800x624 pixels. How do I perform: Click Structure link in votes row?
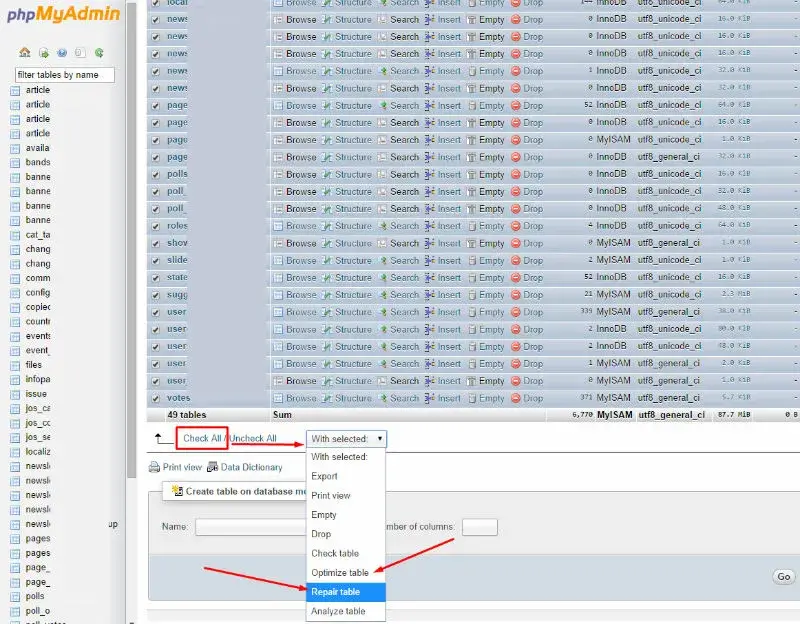353,398
